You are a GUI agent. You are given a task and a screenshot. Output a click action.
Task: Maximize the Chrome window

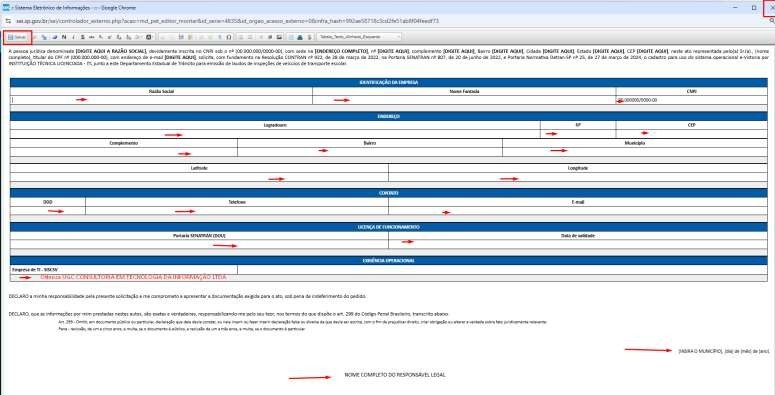(x=753, y=7)
